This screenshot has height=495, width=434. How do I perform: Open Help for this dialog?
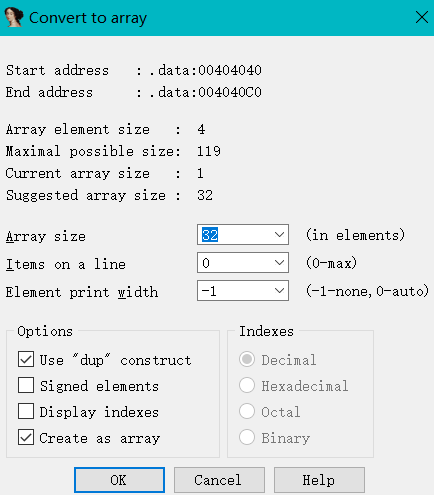(319, 480)
